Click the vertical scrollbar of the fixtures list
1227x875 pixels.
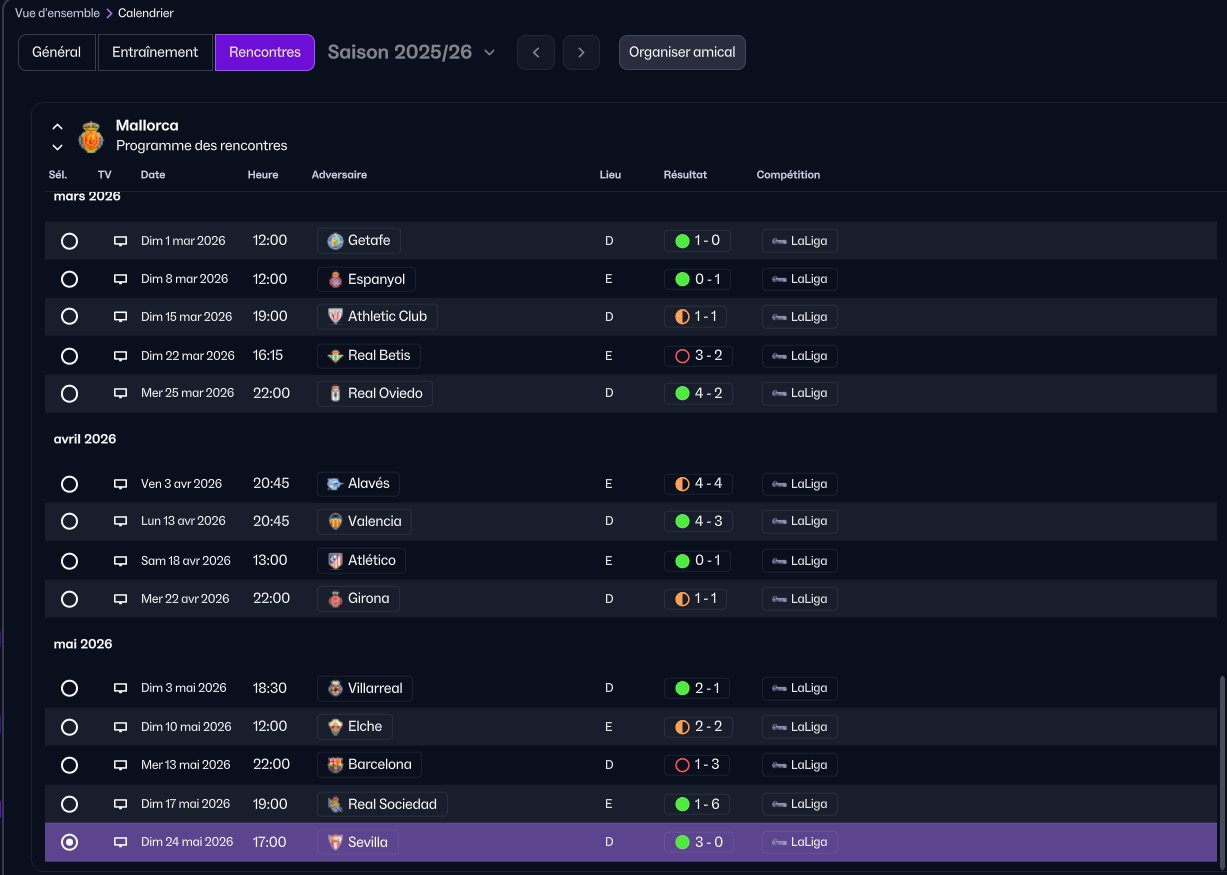pyautogui.click(x=1219, y=772)
